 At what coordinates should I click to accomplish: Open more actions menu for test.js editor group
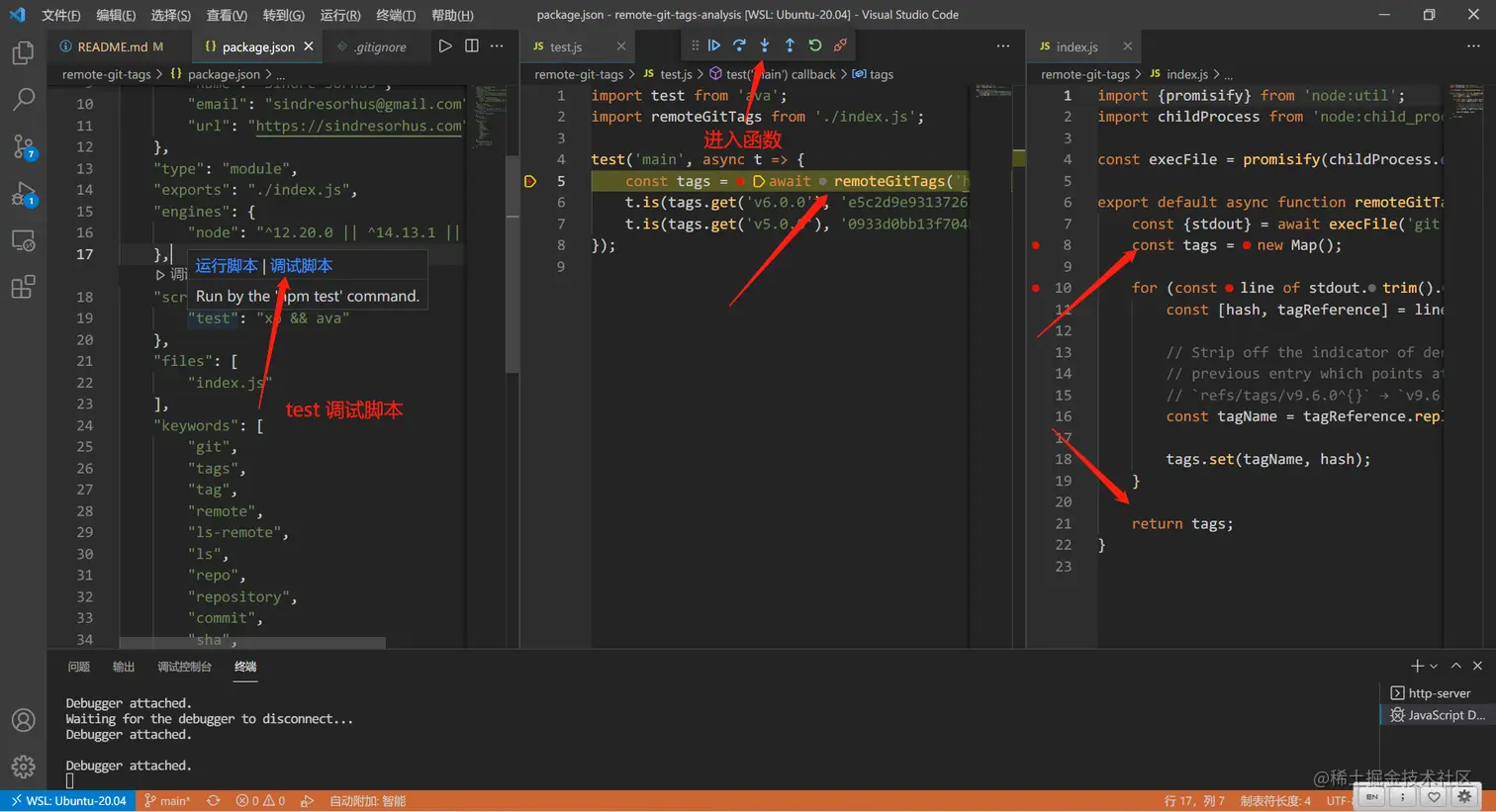(x=1003, y=45)
